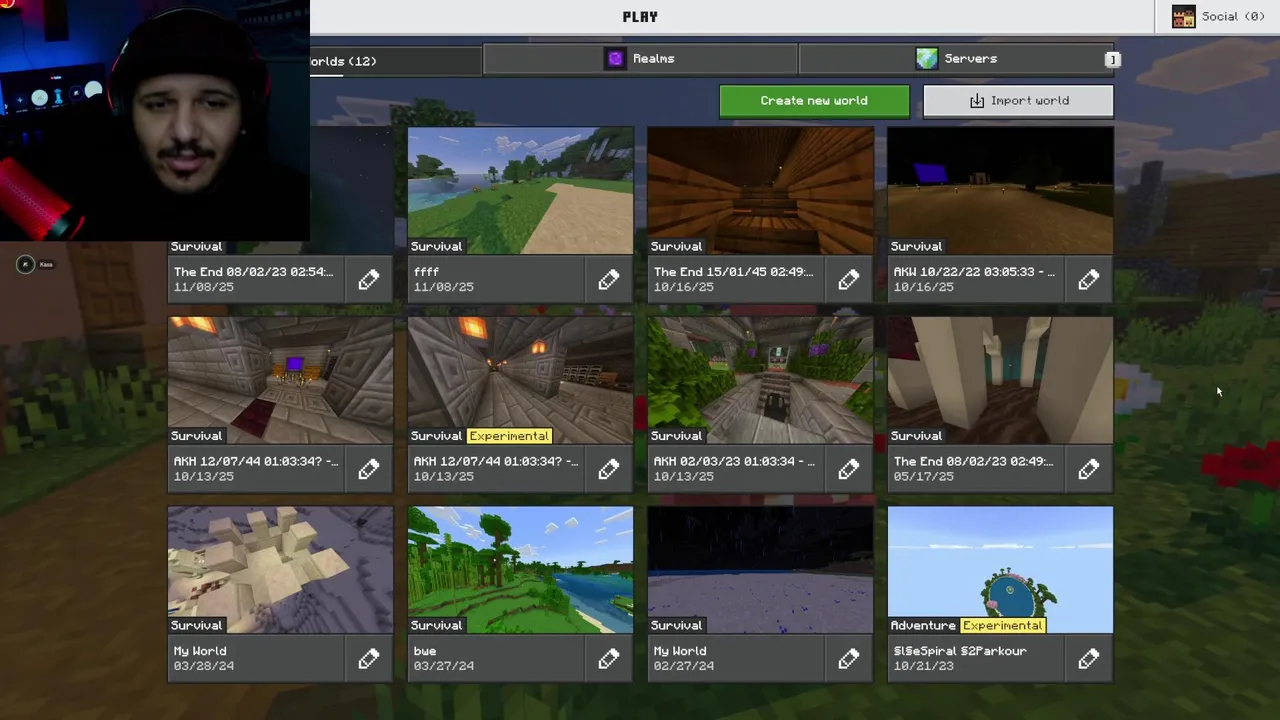Click the 'AKW 10/22/22 03:05:33 -' name
The width and height of the screenshot is (1280, 720).
pyautogui.click(x=974, y=272)
